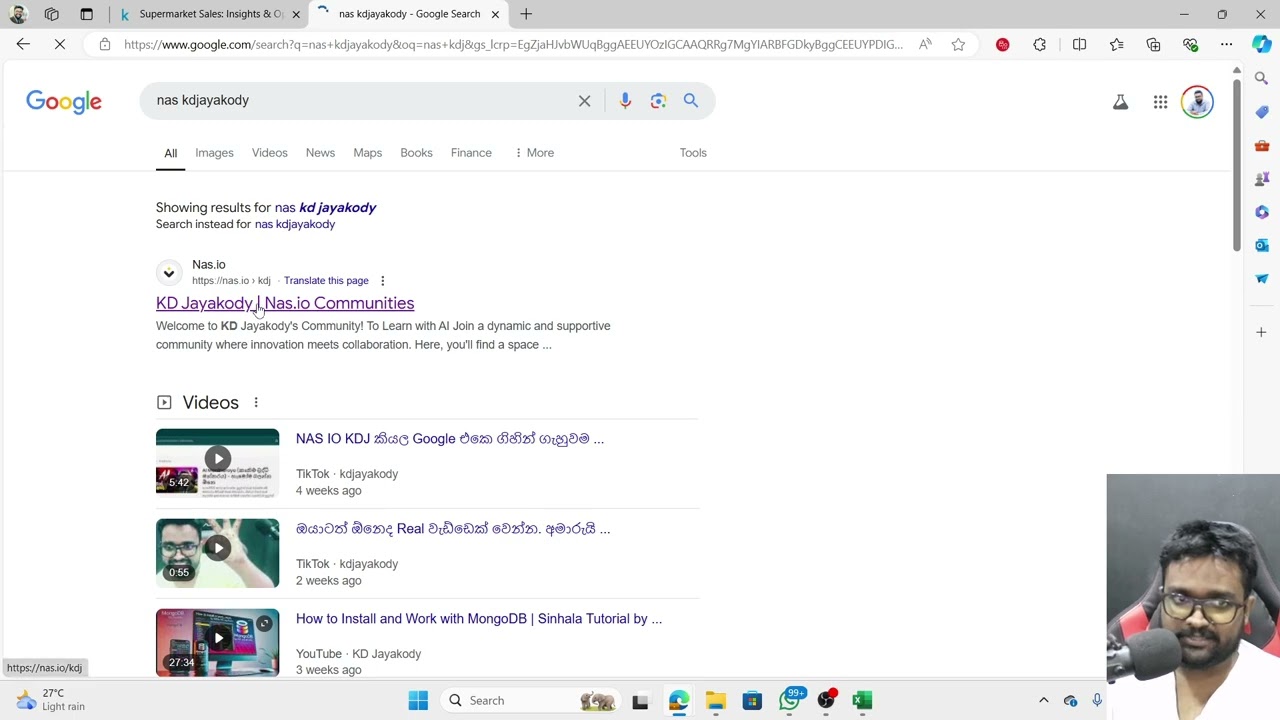Clear the Google search box
The image size is (1280, 720).
point(584,100)
